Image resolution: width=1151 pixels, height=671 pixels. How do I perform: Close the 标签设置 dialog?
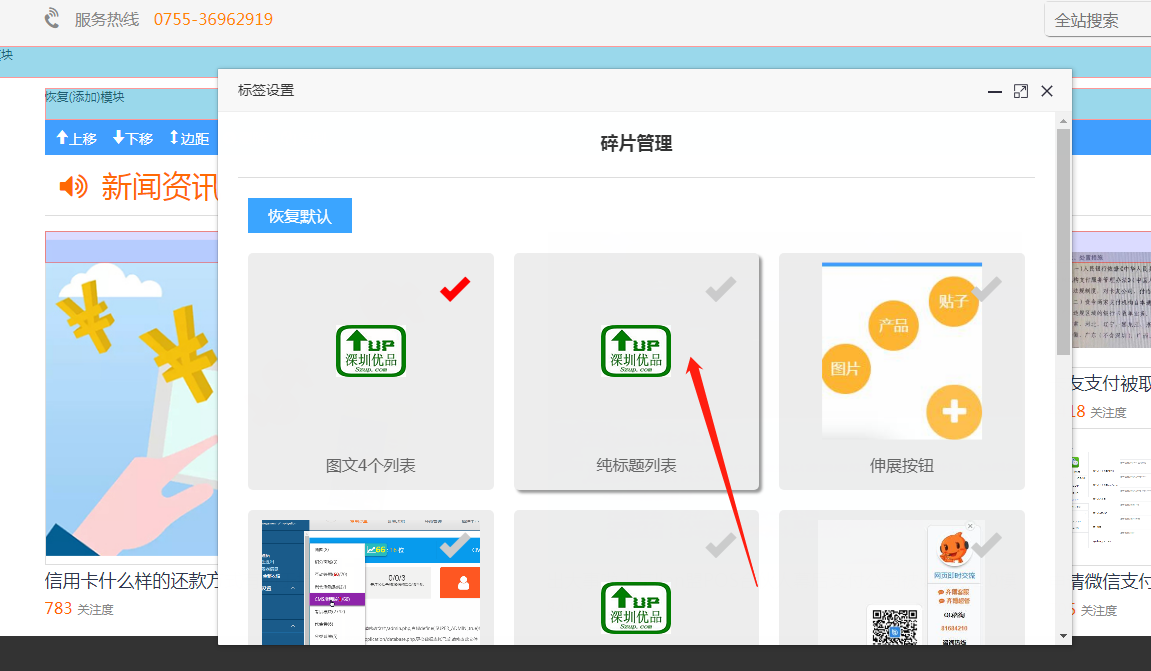pyautogui.click(x=1047, y=91)
